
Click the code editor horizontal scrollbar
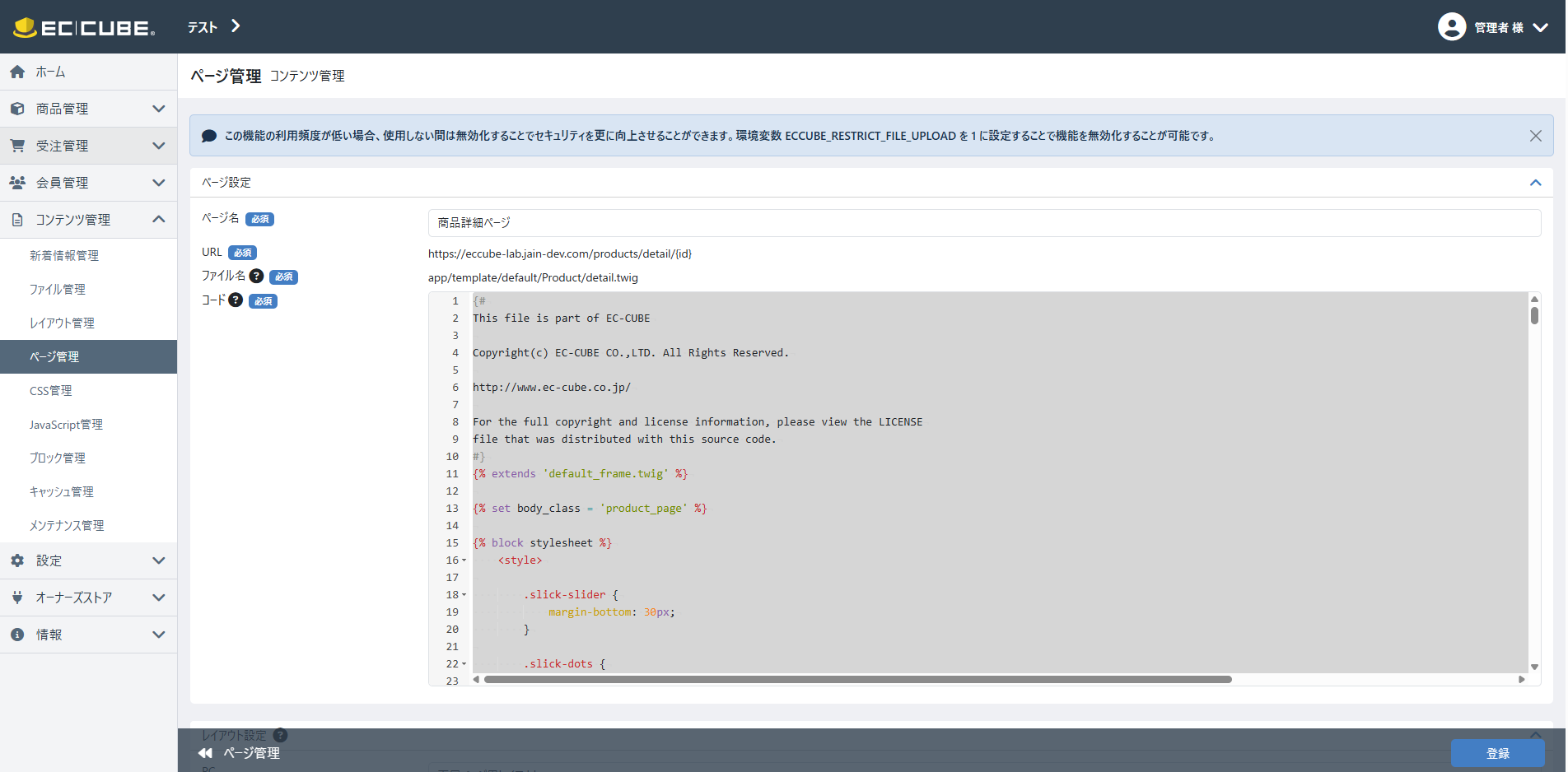tap(857, 680)
